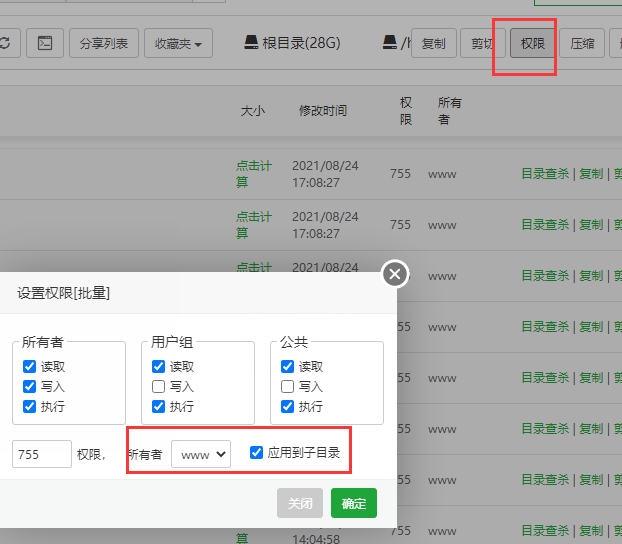Toggle user group 执行 checkbox
Image resolution: width=622 pixels, height=544 pixels.
[158, 406]
